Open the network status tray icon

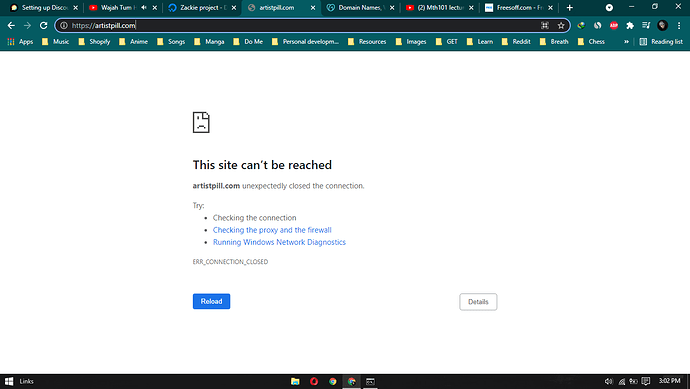621,382
